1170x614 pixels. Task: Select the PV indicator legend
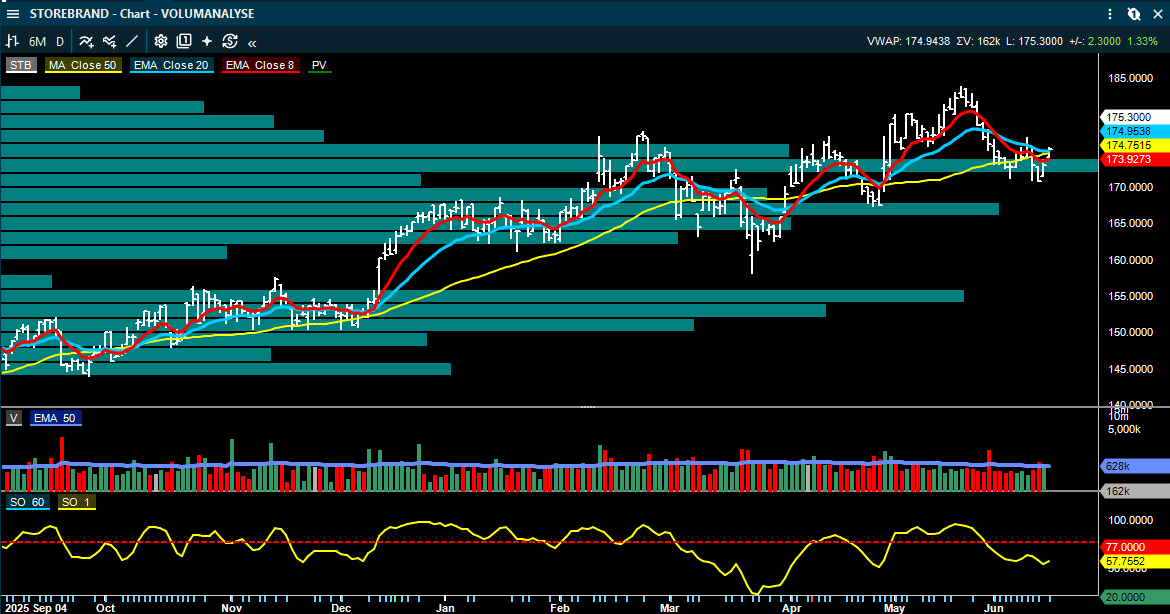(x=319, y=65)
